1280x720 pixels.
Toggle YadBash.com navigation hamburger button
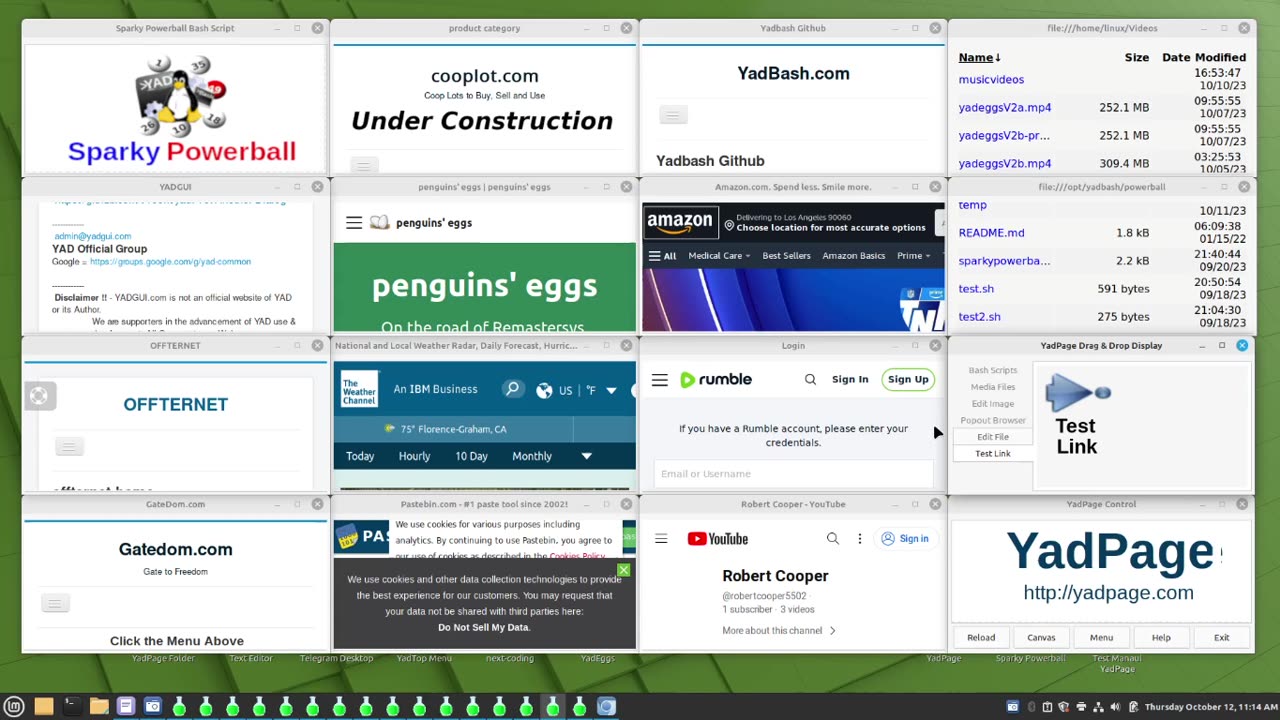673,115
